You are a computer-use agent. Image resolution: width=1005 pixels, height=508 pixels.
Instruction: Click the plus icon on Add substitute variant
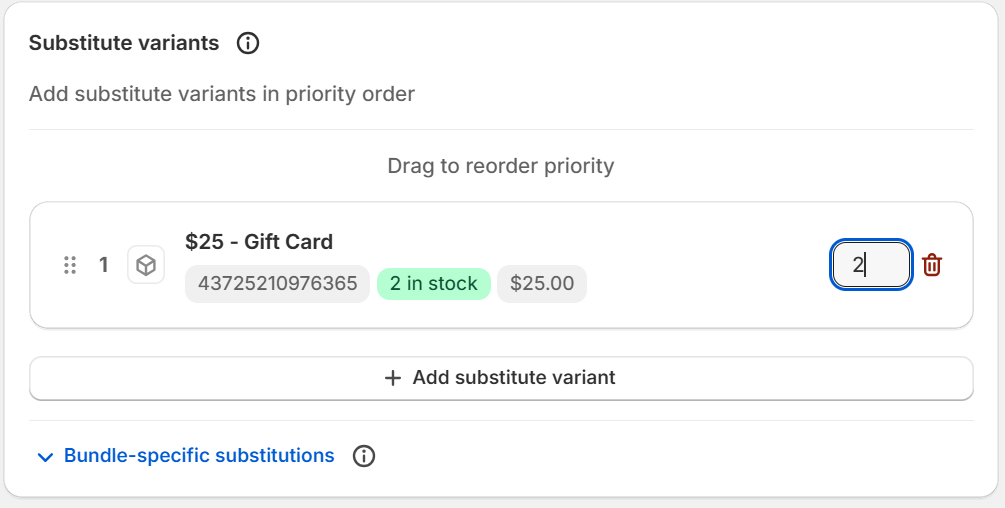[x=393, y=378]
